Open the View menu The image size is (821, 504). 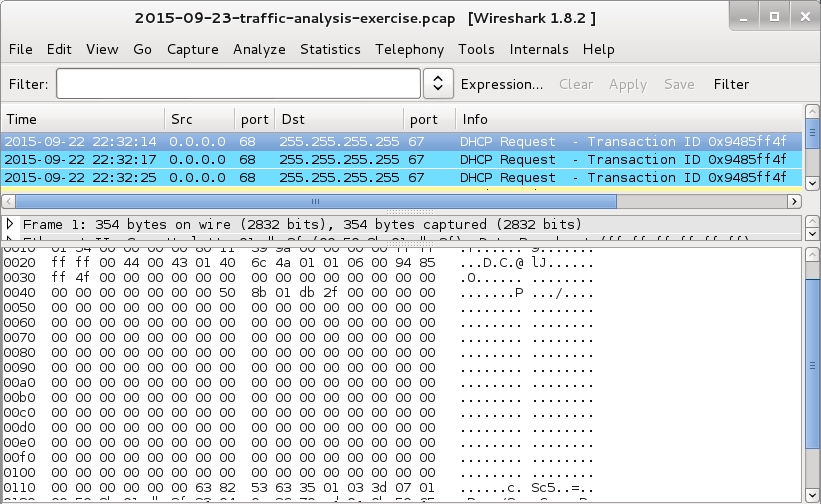click(102, 49)
